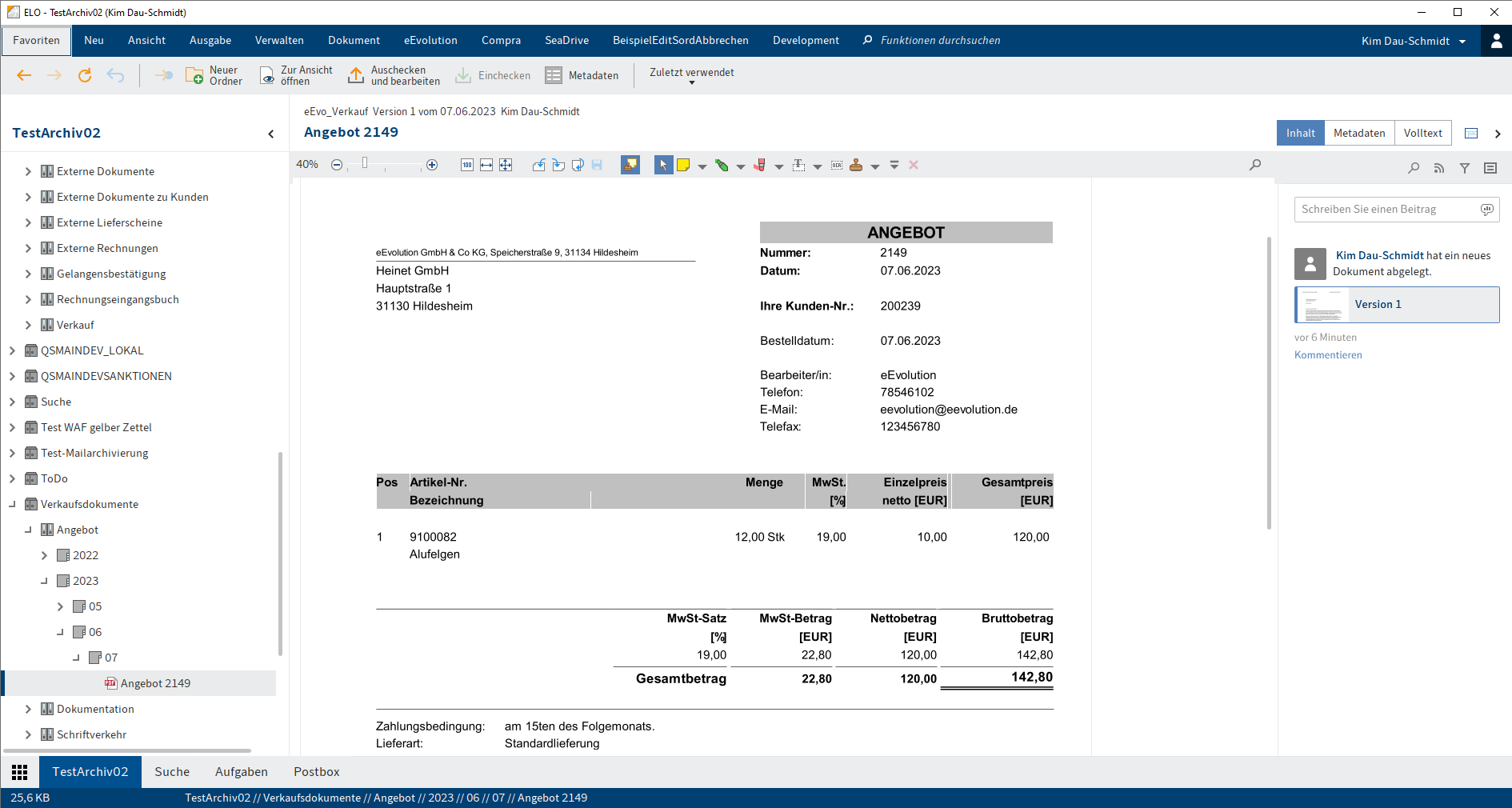Collapse the Verkaufsdokumente folder
This screenshot has width=1512, height=808.
coord(12,504)
